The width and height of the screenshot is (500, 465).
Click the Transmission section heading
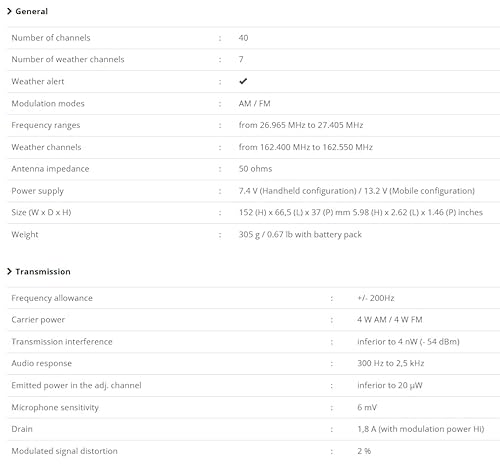click(43, 272)
